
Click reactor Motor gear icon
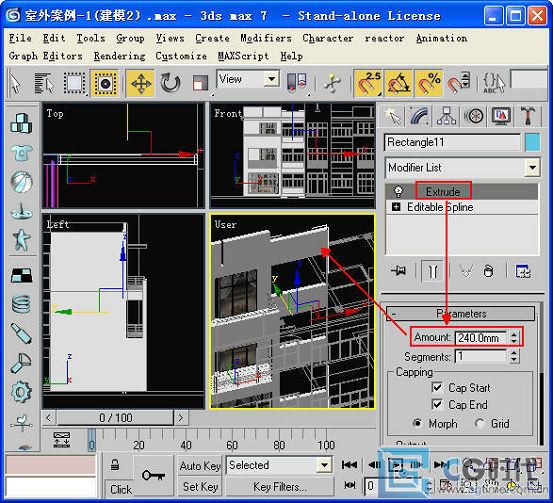(22, 392)
